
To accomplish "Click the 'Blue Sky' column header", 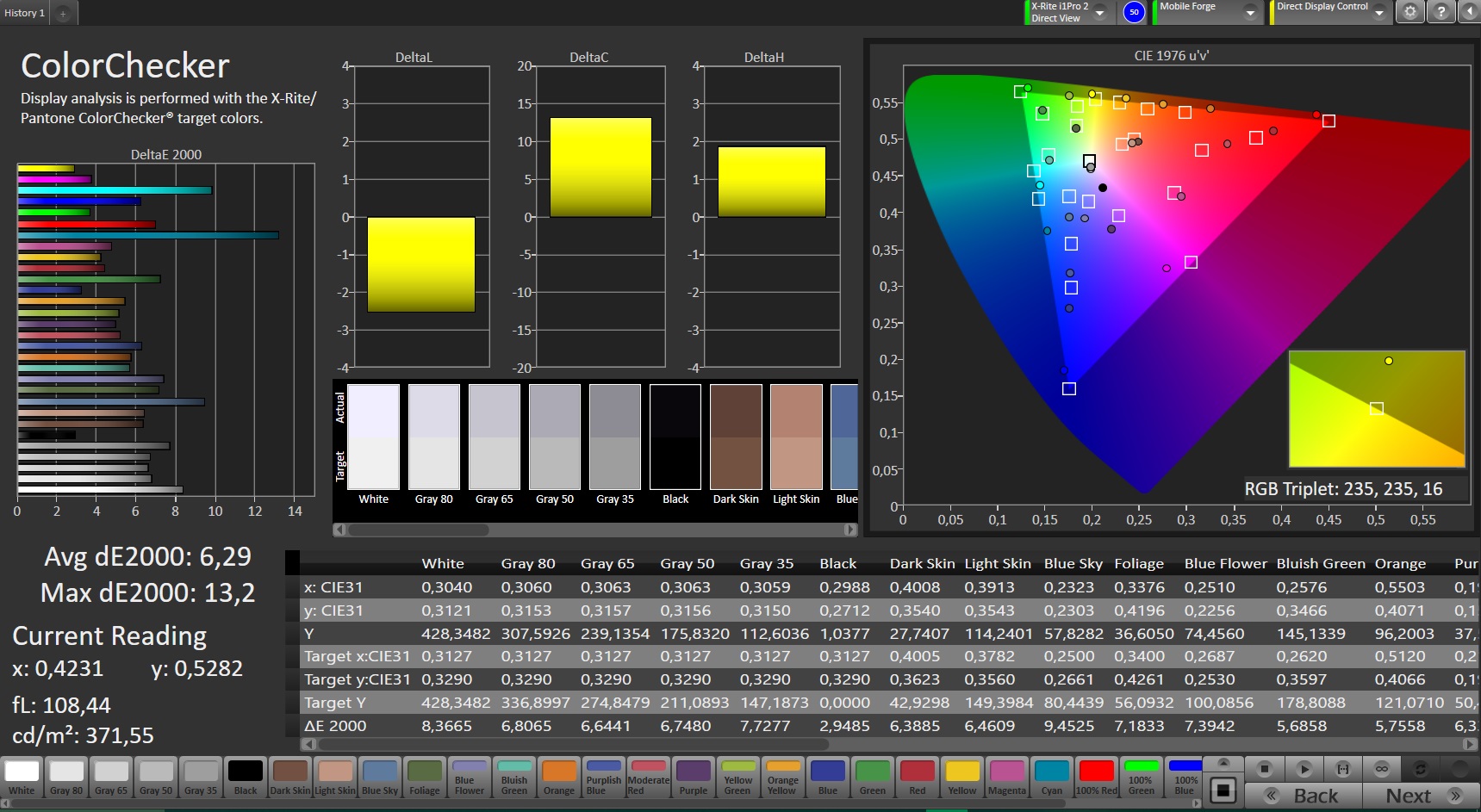I will click(x=1073, y=564).
